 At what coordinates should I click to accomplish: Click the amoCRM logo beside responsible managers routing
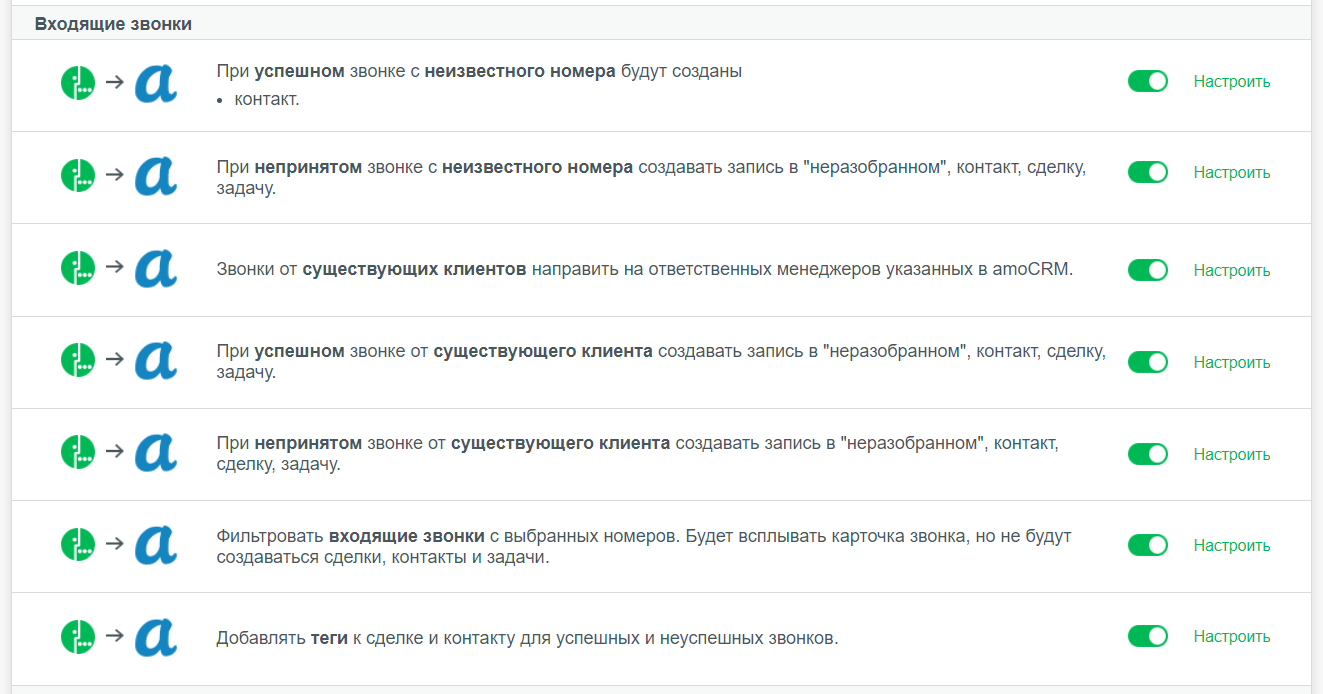(155, 269)
